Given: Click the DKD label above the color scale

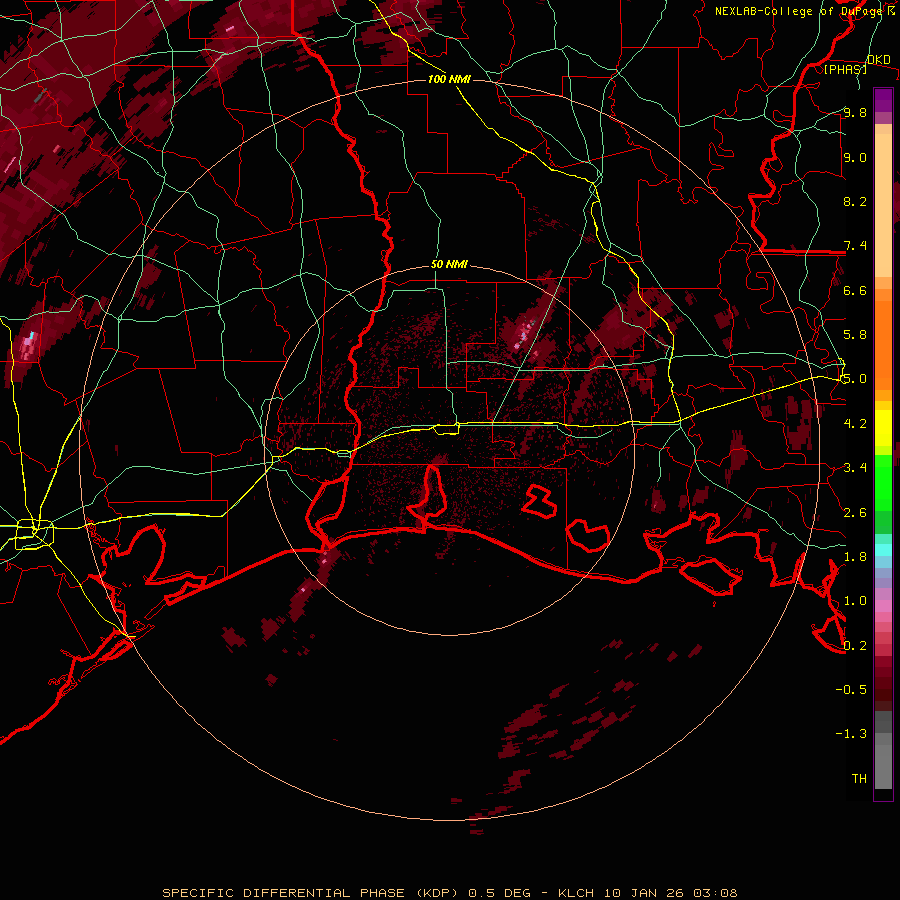Looking at the screenshot, I should click(x=878, y=59).
